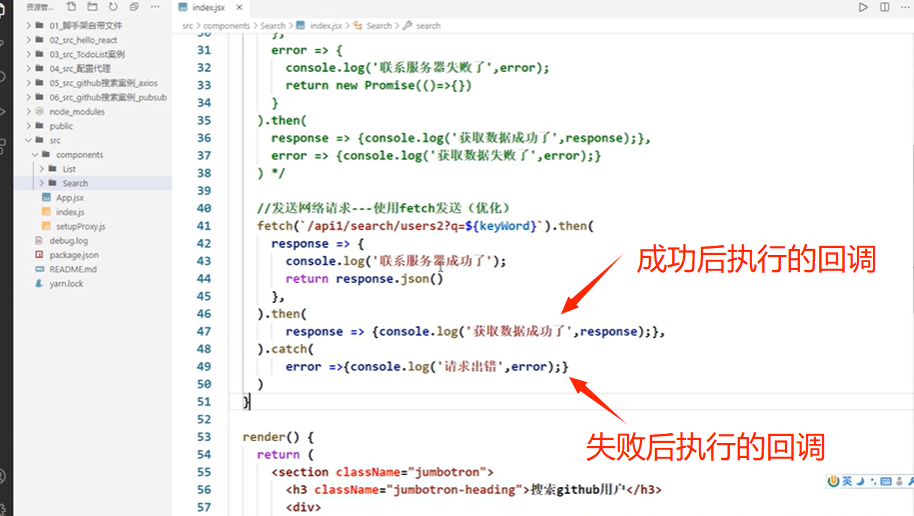Viewport: 914px width, 516px height.
Task: Open README.md file
Action: [x=73, y=269]
